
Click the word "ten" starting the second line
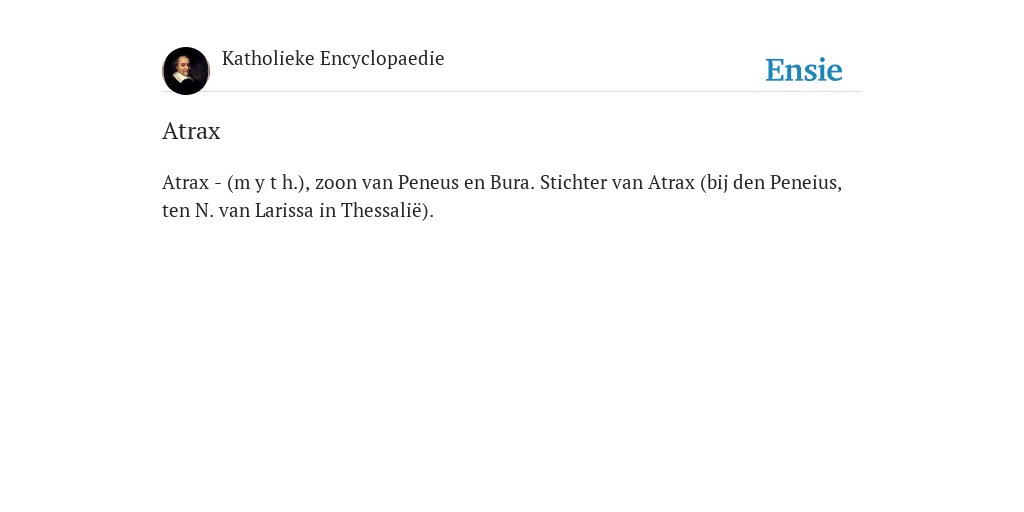[176, 211]
